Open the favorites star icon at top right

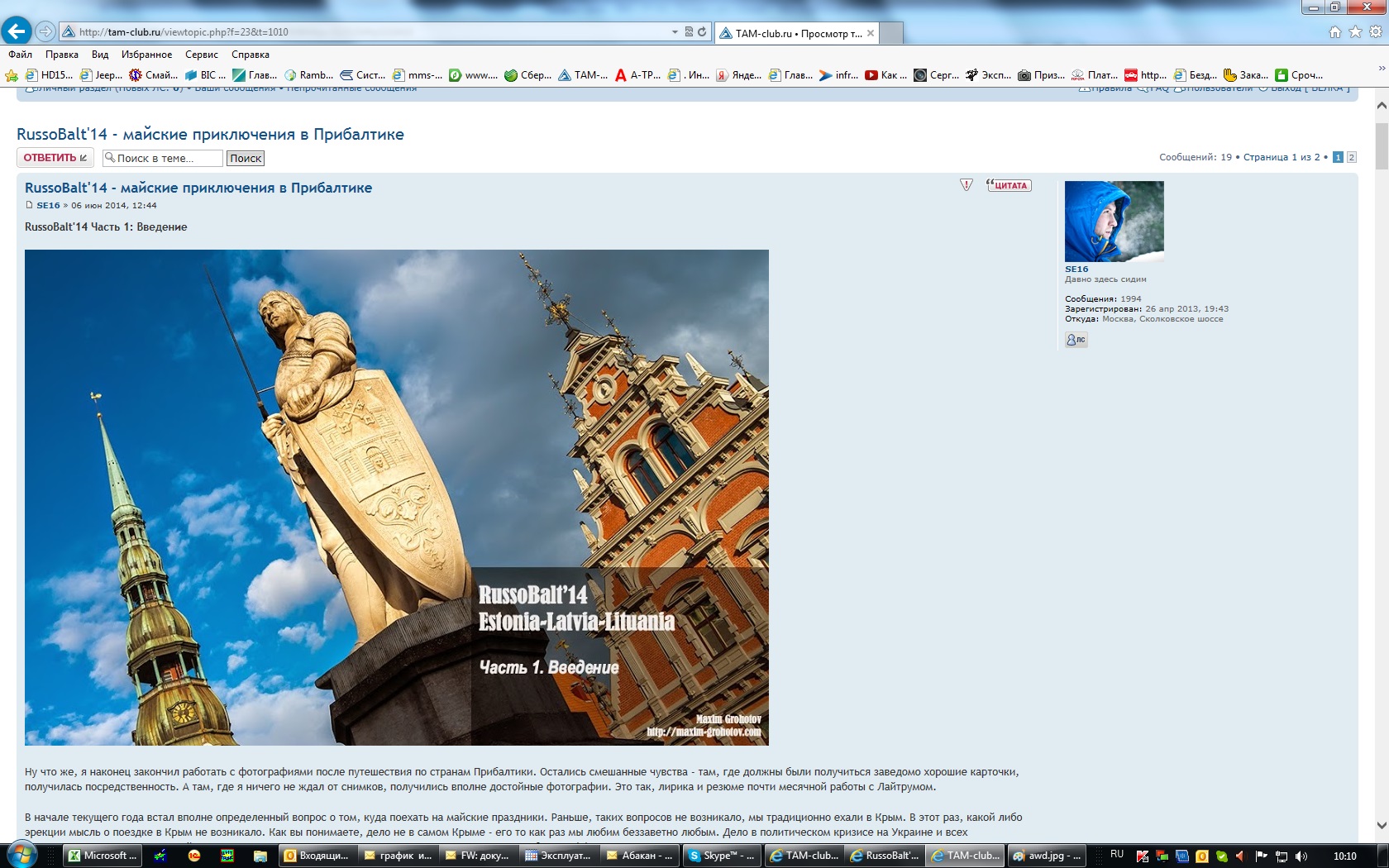click(x=1355, y=32)
